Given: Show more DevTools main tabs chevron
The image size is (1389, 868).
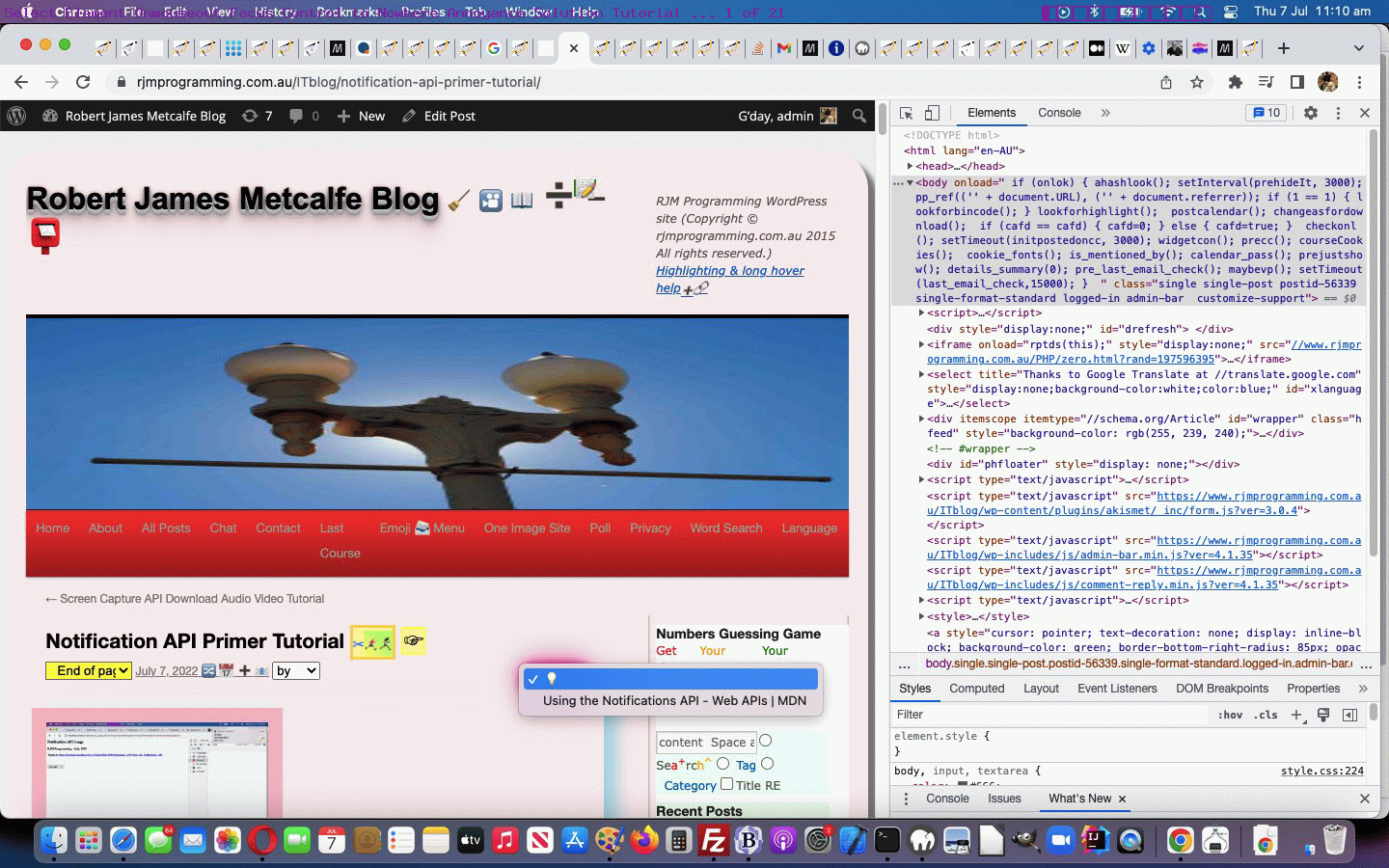Looking at the screenshot, I should point(1105,113).
